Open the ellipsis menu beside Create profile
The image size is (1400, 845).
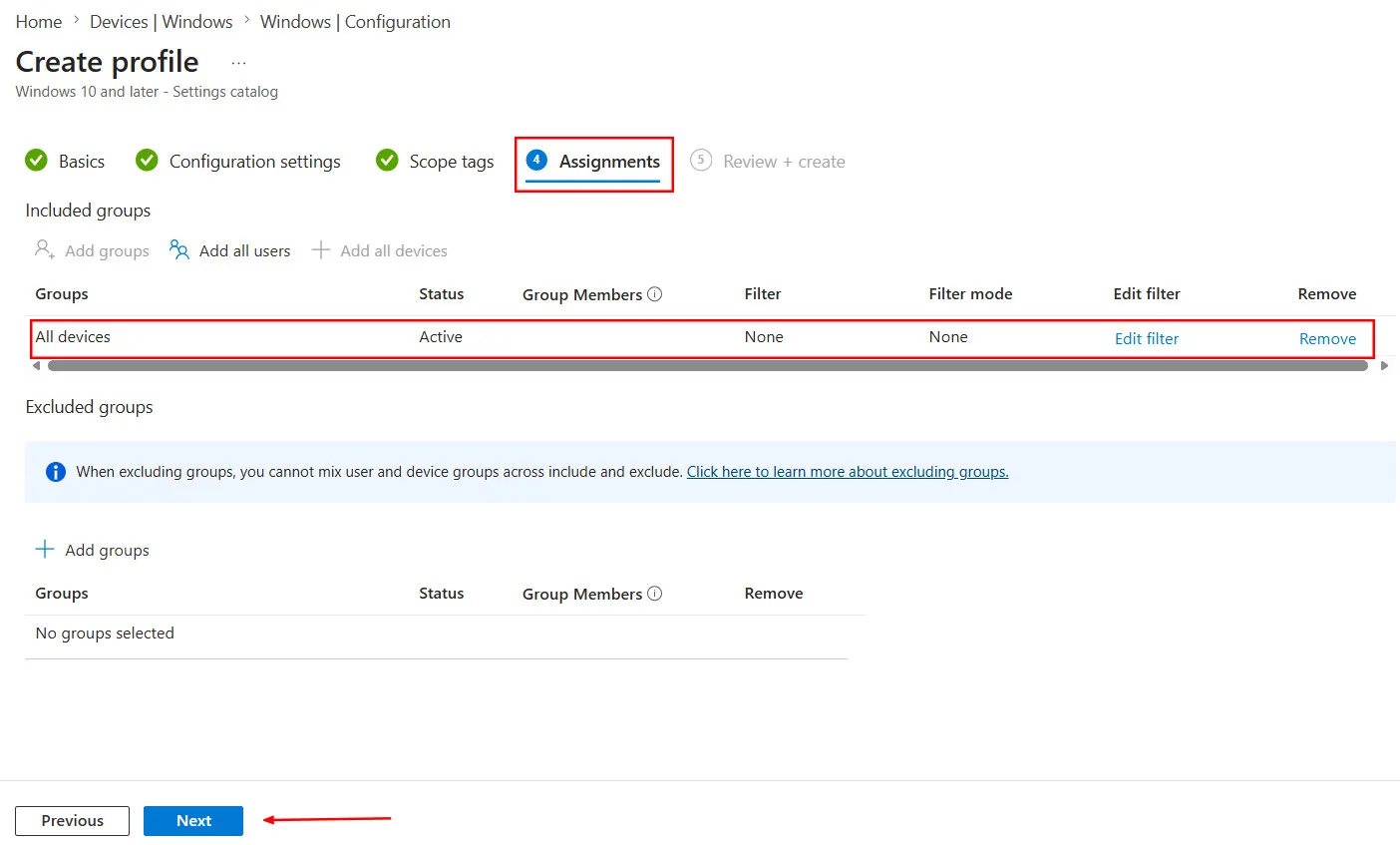pyautogui.click(x=238, y=63)
